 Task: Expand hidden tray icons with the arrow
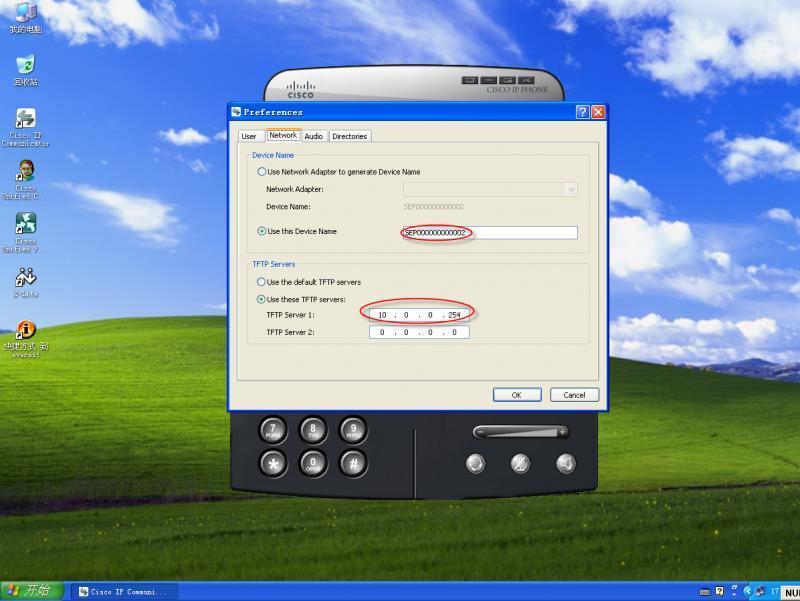pyautogui.click(x=747, y=592)
